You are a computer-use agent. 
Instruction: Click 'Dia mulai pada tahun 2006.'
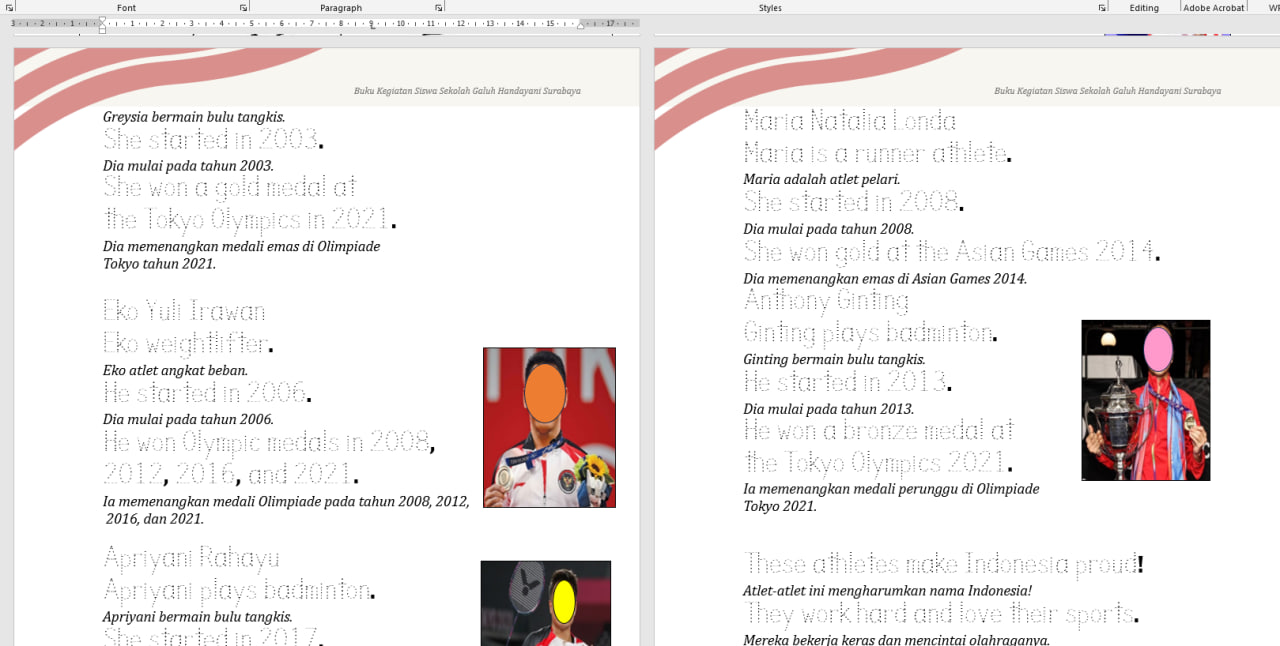pyautogui.click(x=188, y=420)
